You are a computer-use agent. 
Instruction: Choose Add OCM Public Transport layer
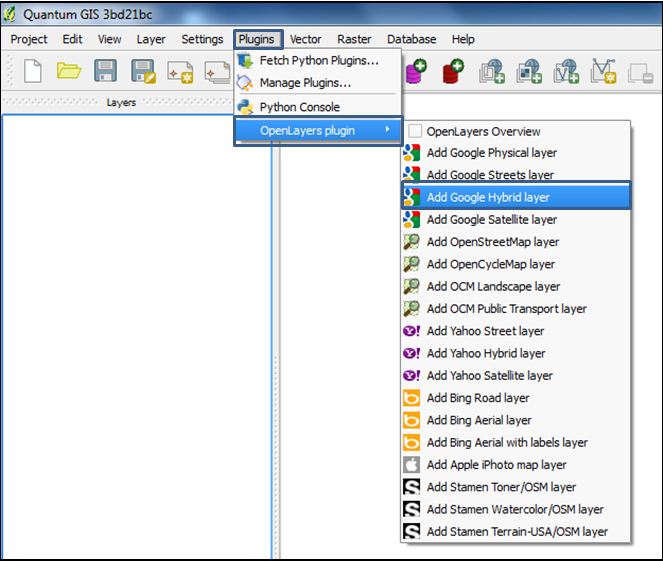click(x=516, y=309)
